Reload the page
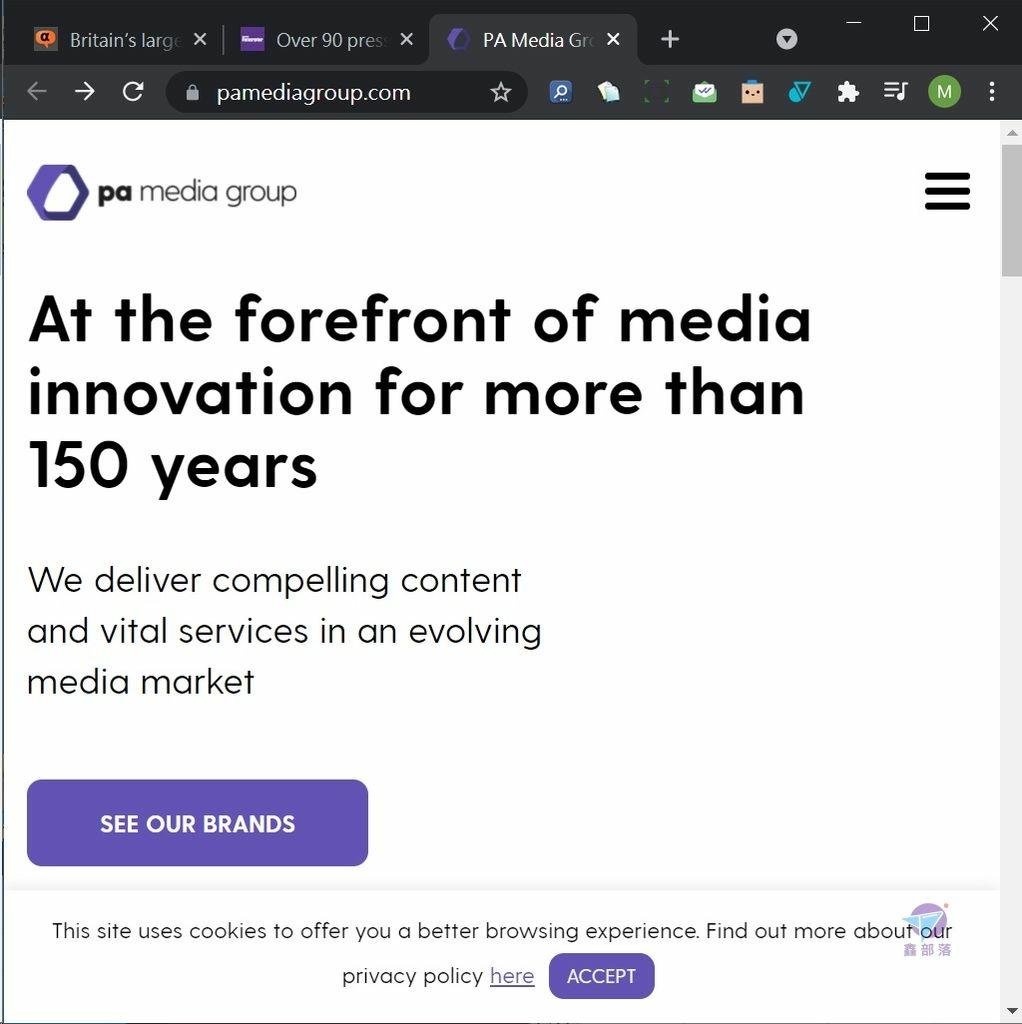Image resolution: width=1022 pixels, height=1024 pixels. (x=133, y=91)
